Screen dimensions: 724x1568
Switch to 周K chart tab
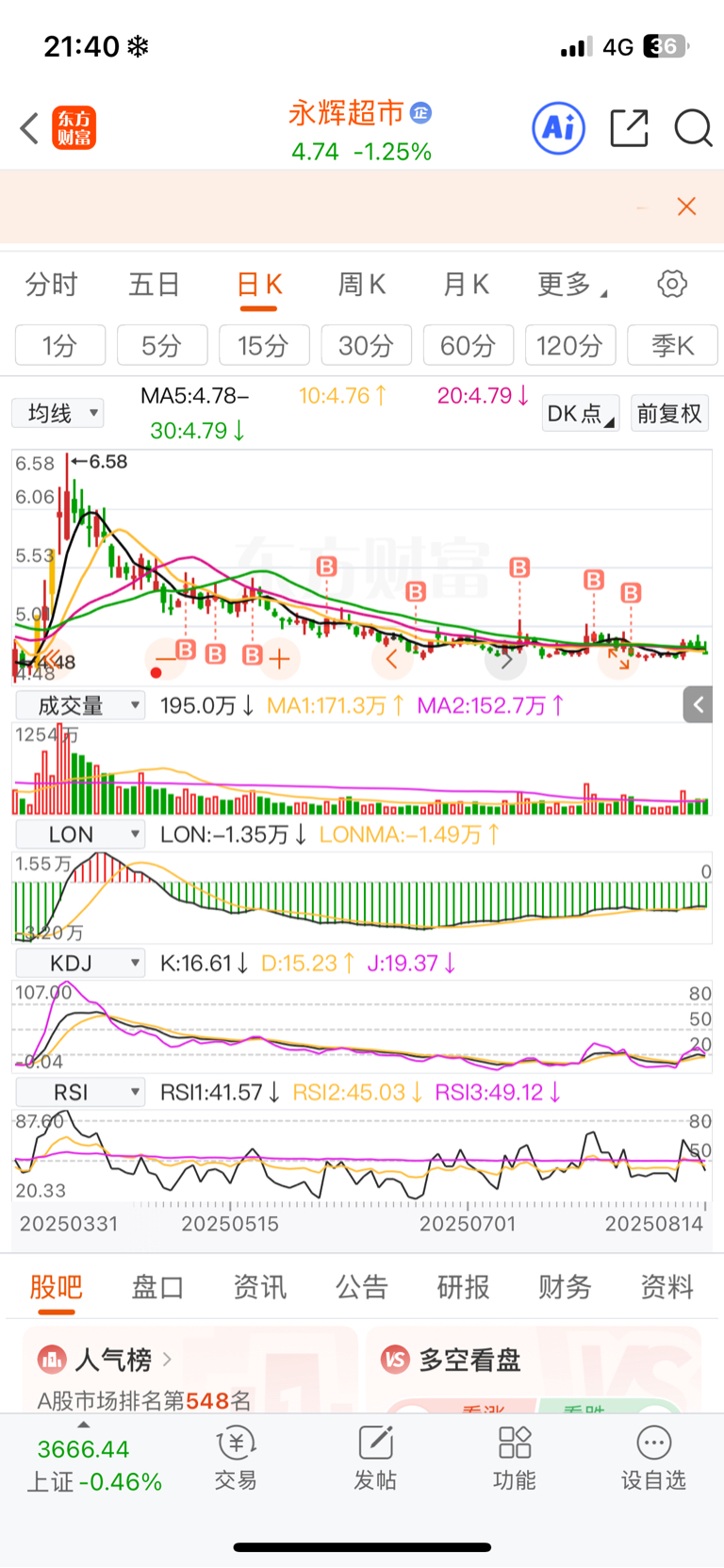pyautogui.click(x=362, y=284)
